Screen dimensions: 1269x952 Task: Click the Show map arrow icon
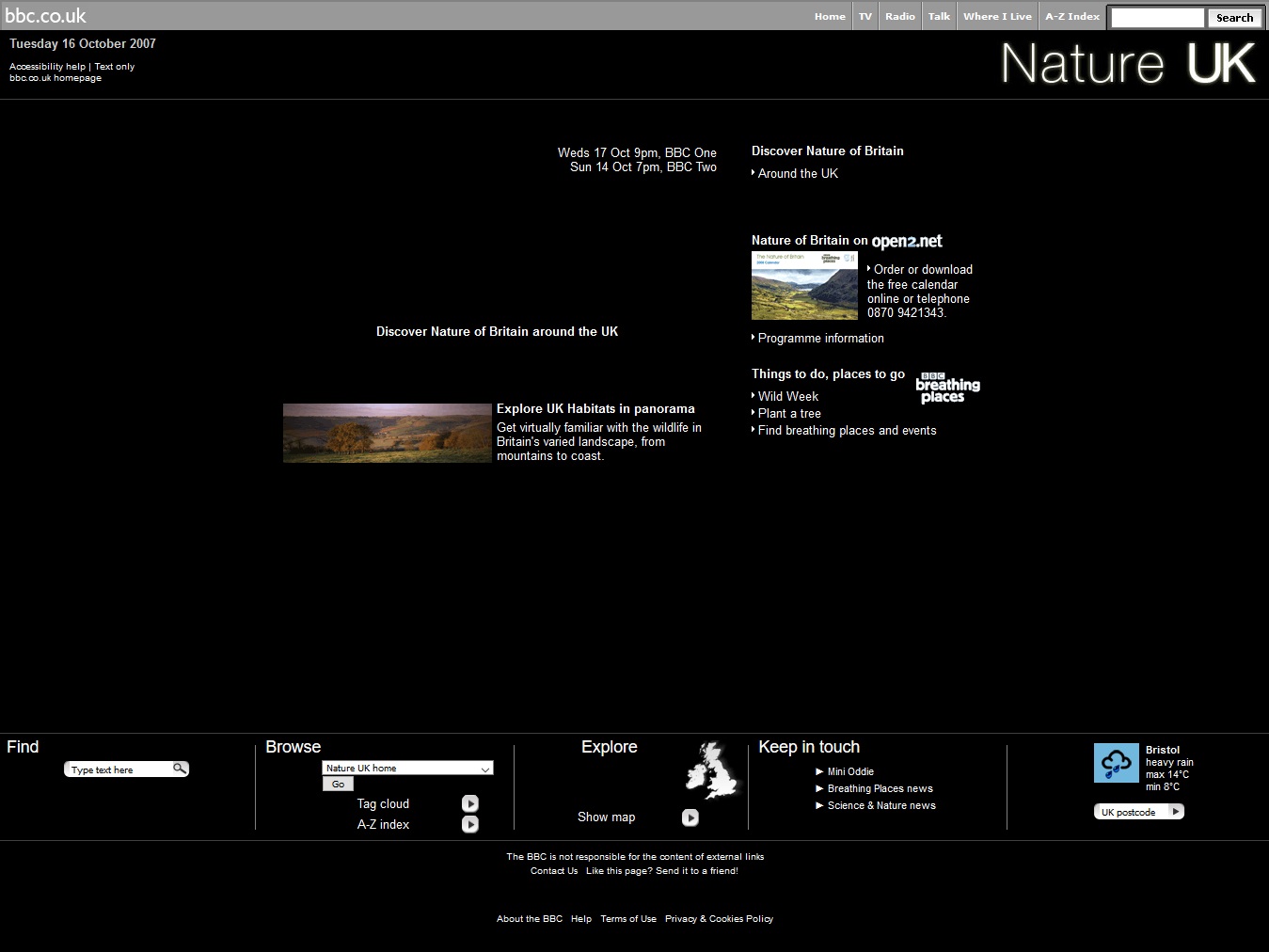[690, 817]
